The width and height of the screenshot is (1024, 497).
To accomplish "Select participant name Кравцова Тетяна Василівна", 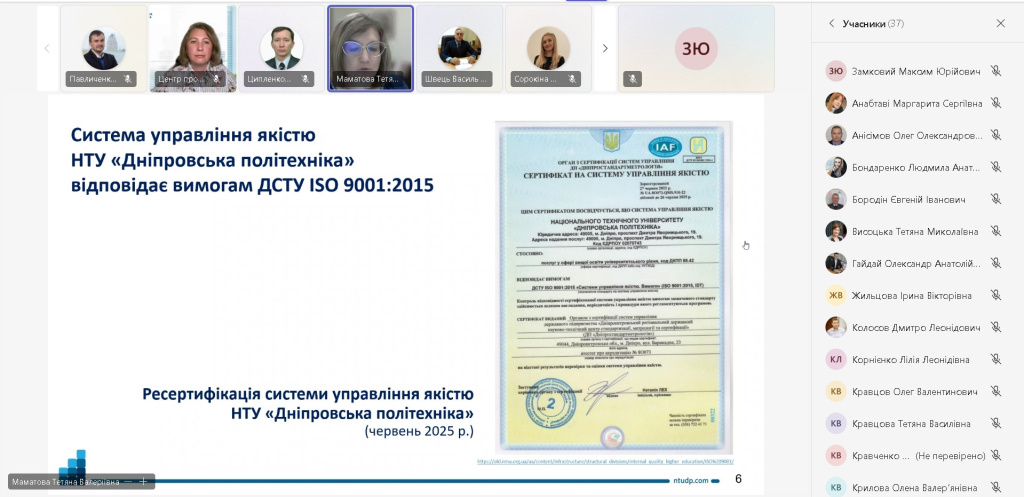I will point(910,423).
